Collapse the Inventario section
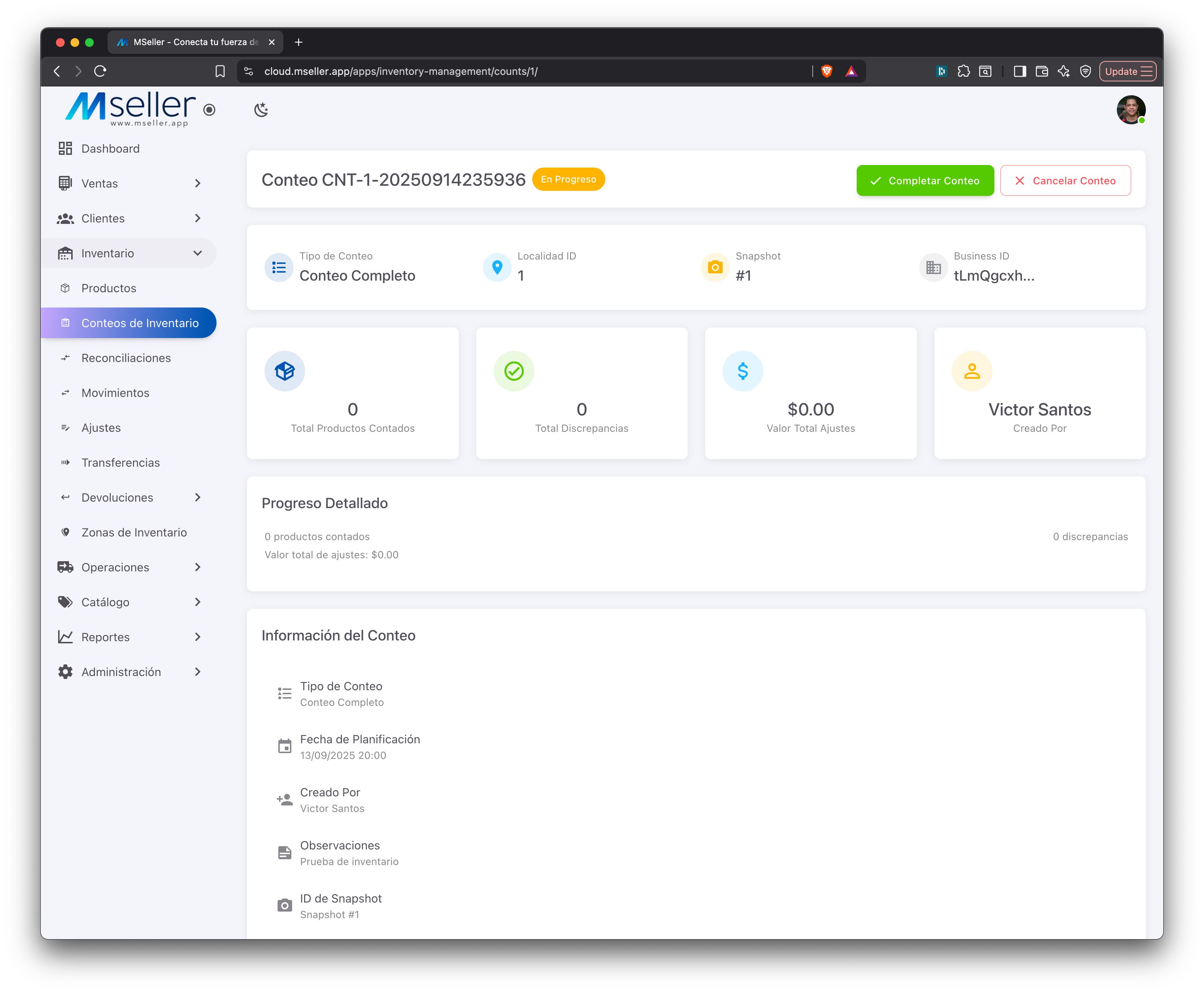Viewport: 1204px width, 993px height. point(198,253)
